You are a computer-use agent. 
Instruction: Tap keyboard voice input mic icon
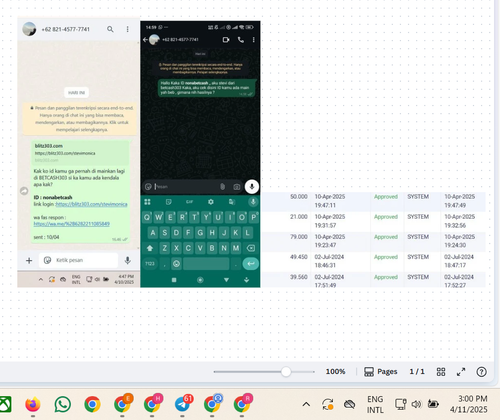(253, 201)
